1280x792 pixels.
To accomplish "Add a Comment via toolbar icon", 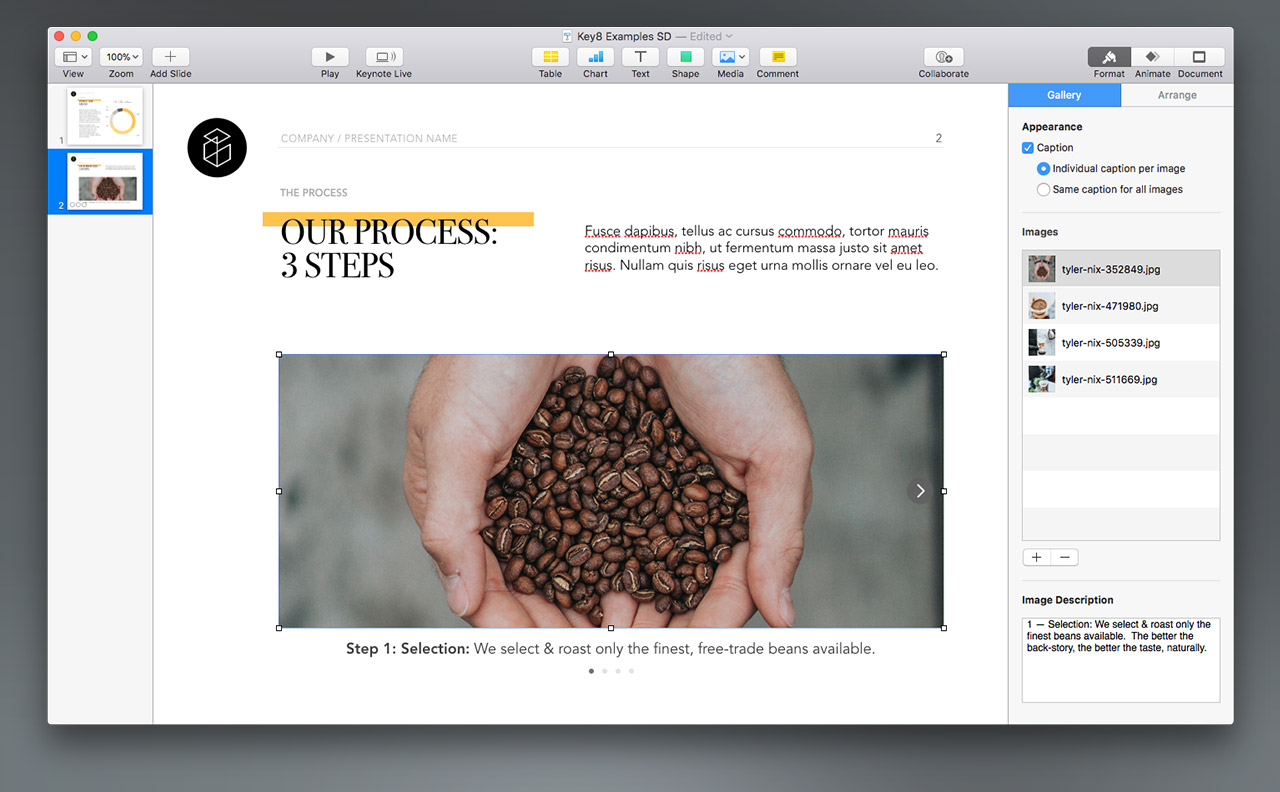I will pos(777,57).
